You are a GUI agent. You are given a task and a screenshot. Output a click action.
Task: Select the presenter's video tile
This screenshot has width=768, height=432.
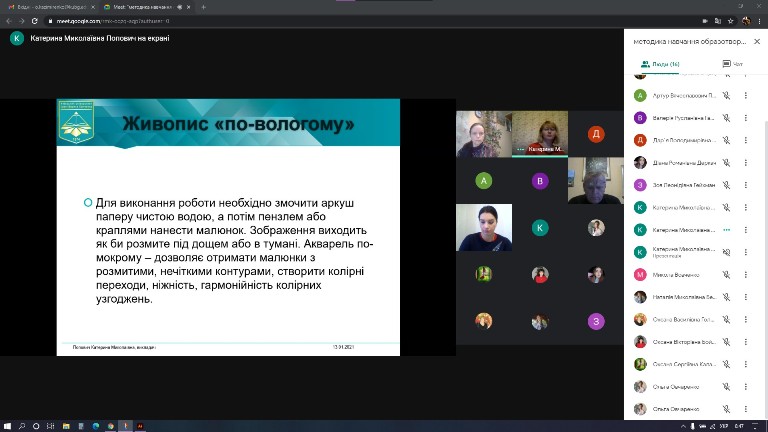coord(540,134)
